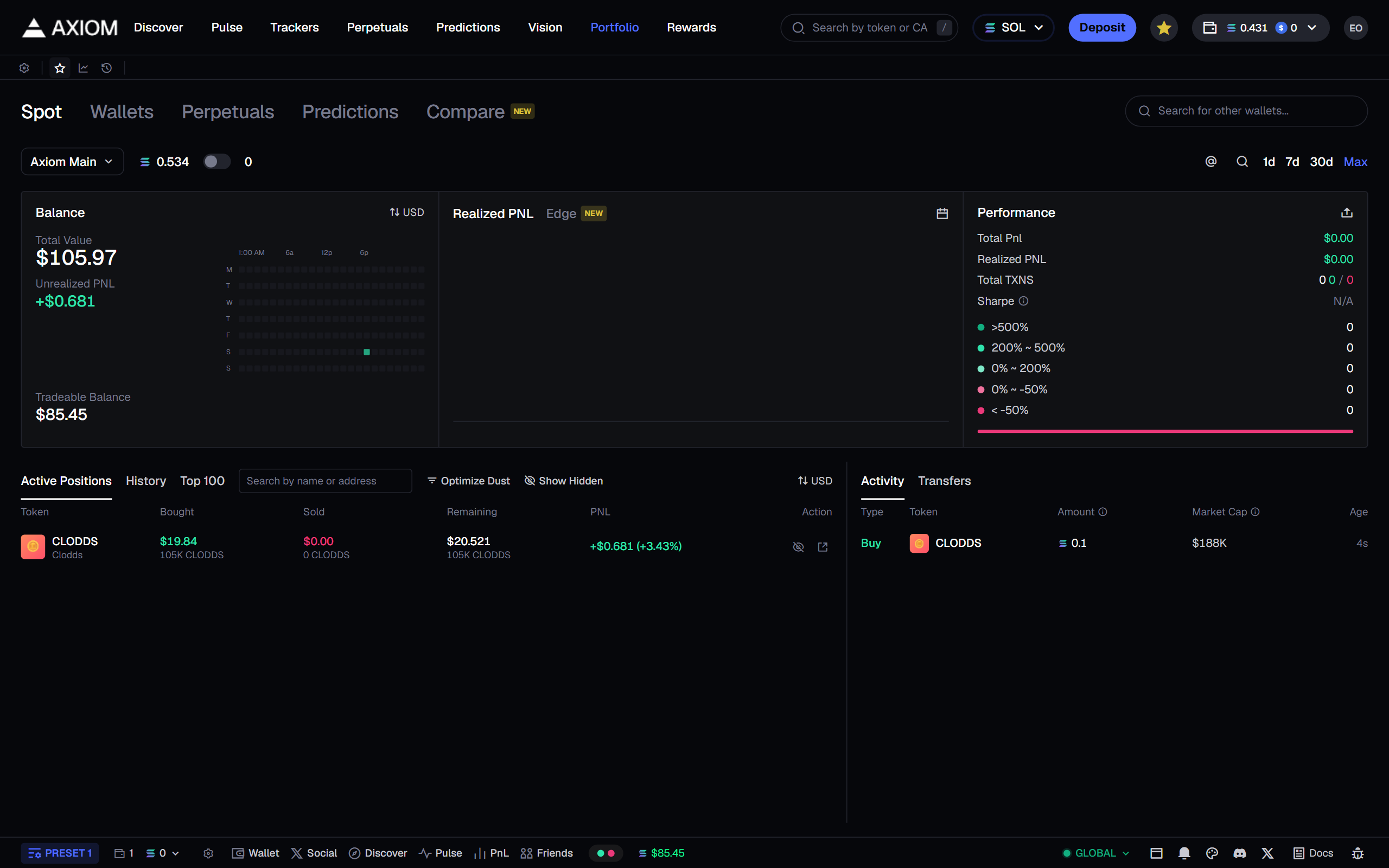Toggle Balance currency to USD

pyautogui.click(x=407, y=213)
